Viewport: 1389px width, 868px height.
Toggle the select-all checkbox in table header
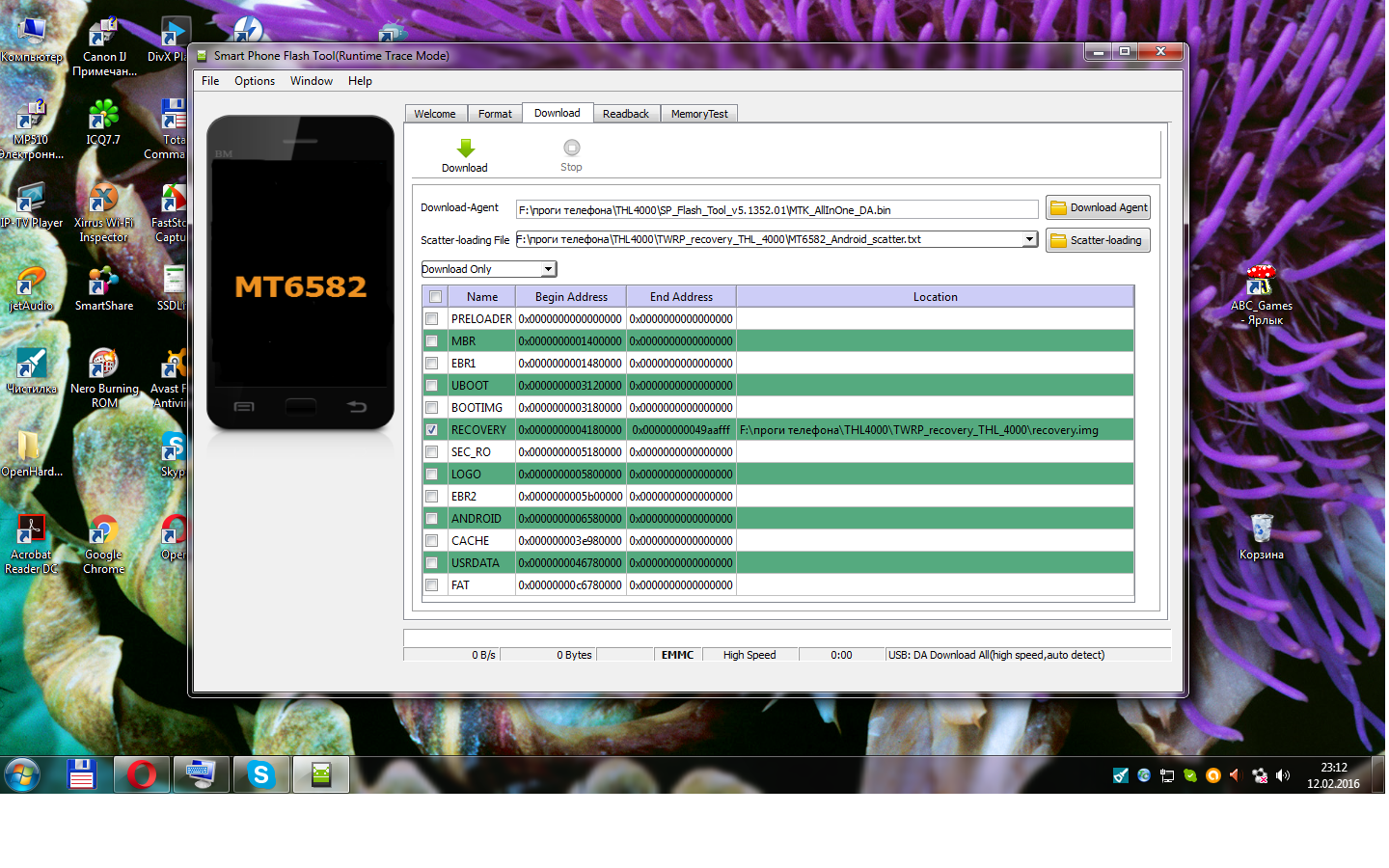point(435,297)
